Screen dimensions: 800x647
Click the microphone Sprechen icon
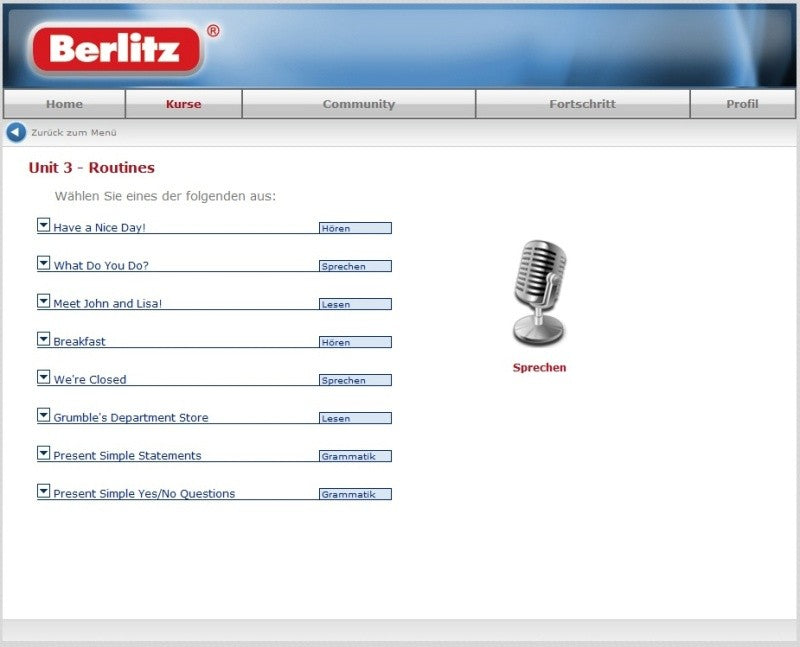pos(540,293)
